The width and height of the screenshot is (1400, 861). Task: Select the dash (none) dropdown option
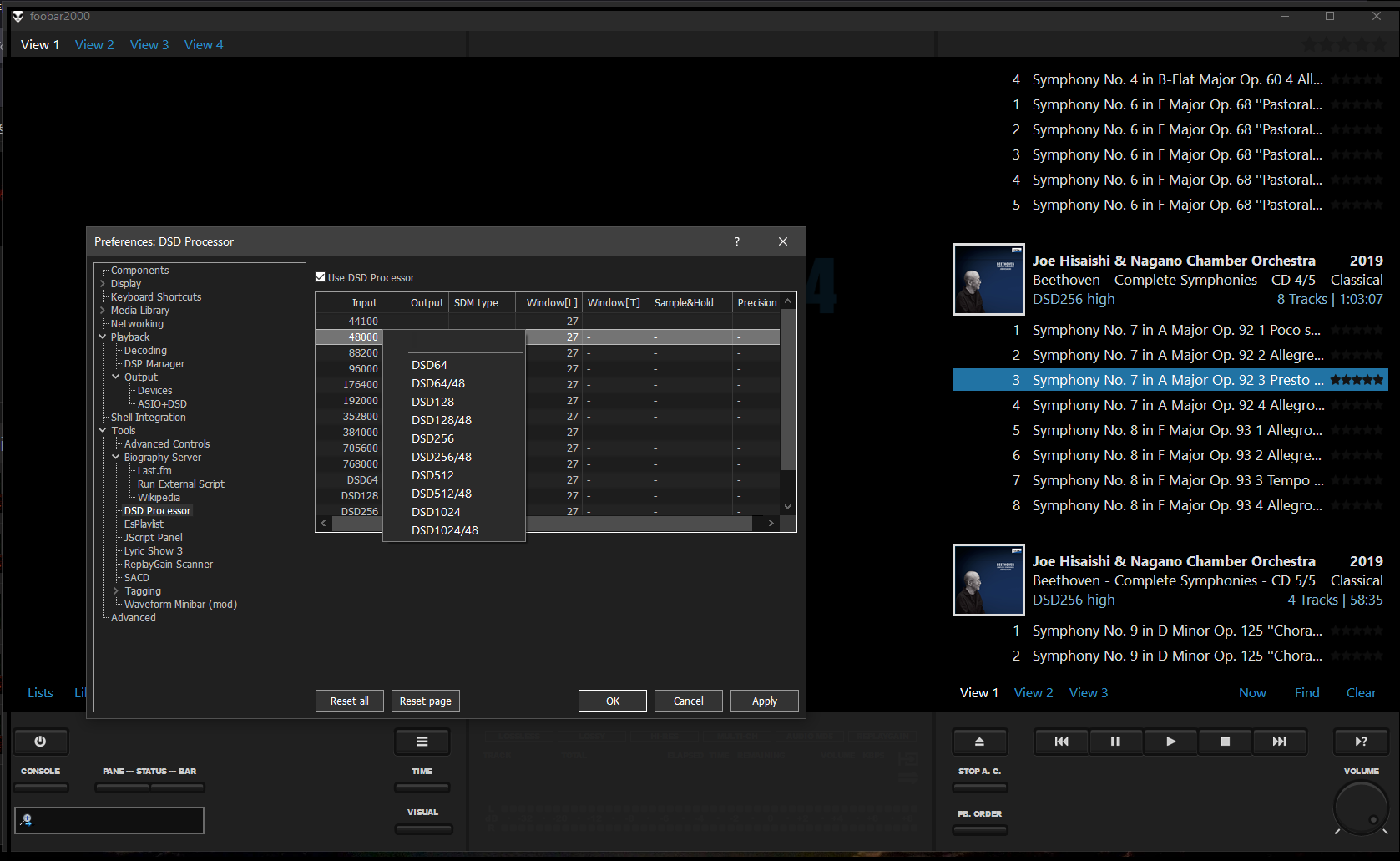click(x=454, y=342)
